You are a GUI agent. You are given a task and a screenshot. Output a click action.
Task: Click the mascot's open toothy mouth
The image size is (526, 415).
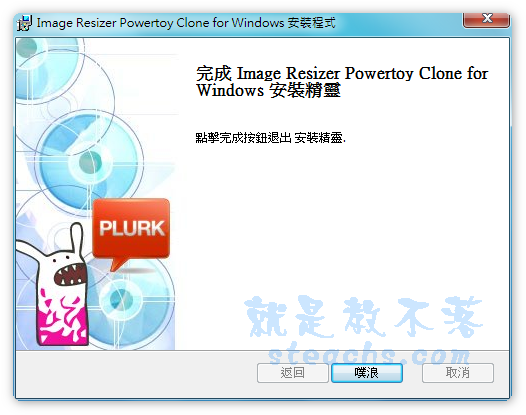click(70, 274)
